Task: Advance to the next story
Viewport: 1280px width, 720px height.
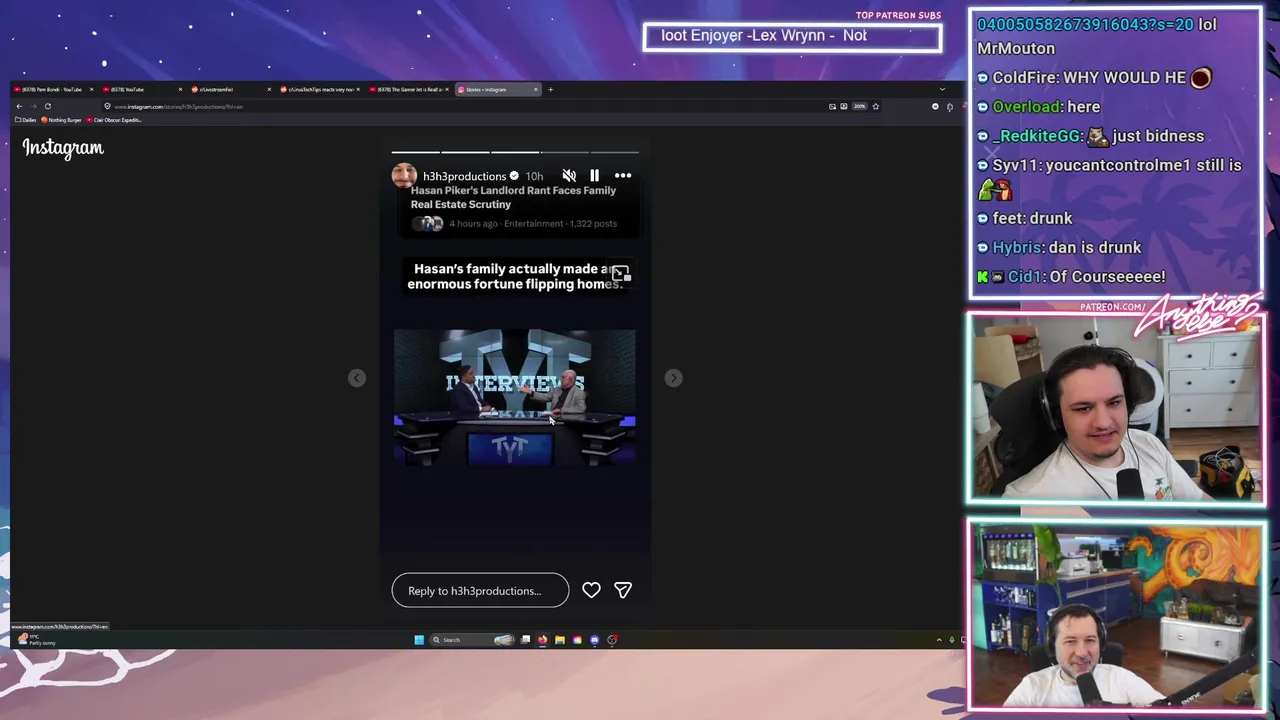Action: click(x=673, y=378)
